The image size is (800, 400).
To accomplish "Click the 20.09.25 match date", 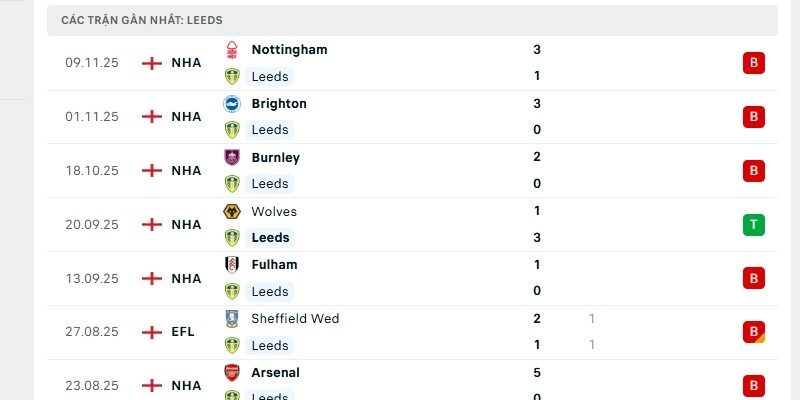I will 92,225.
